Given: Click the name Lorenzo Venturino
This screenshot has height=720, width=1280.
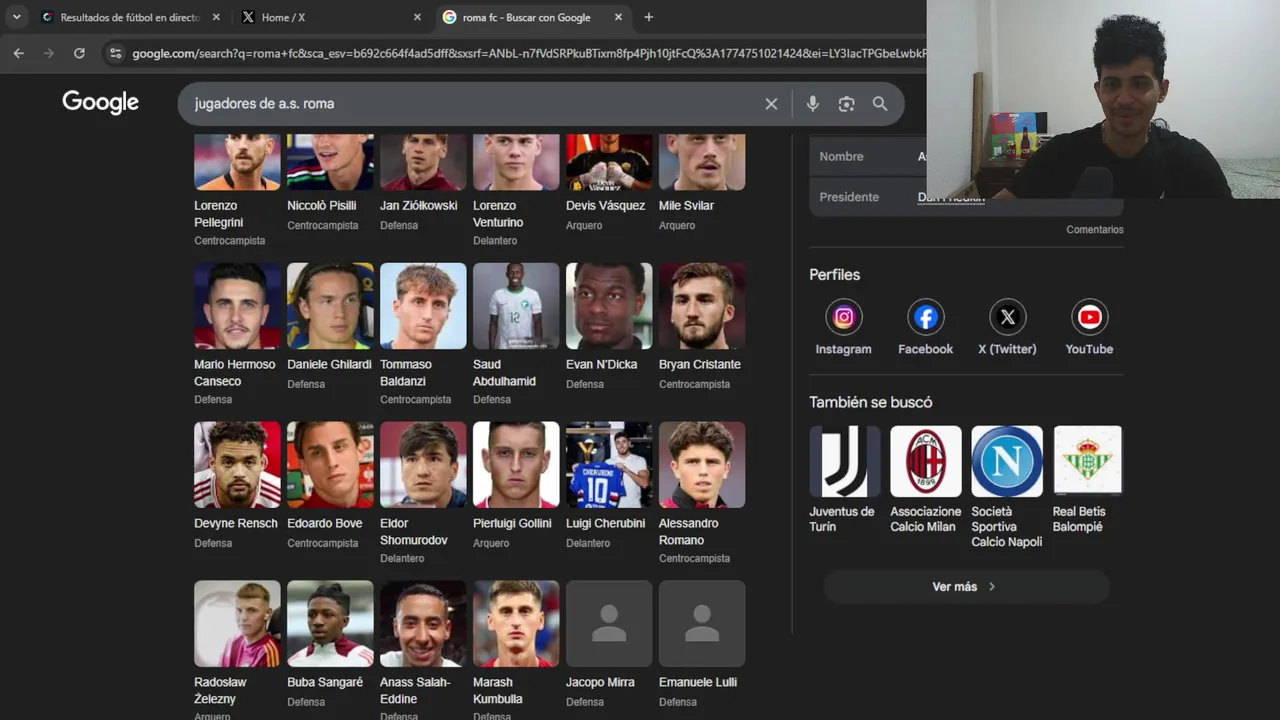Looking at the screenshot, I should pos(498,214).
